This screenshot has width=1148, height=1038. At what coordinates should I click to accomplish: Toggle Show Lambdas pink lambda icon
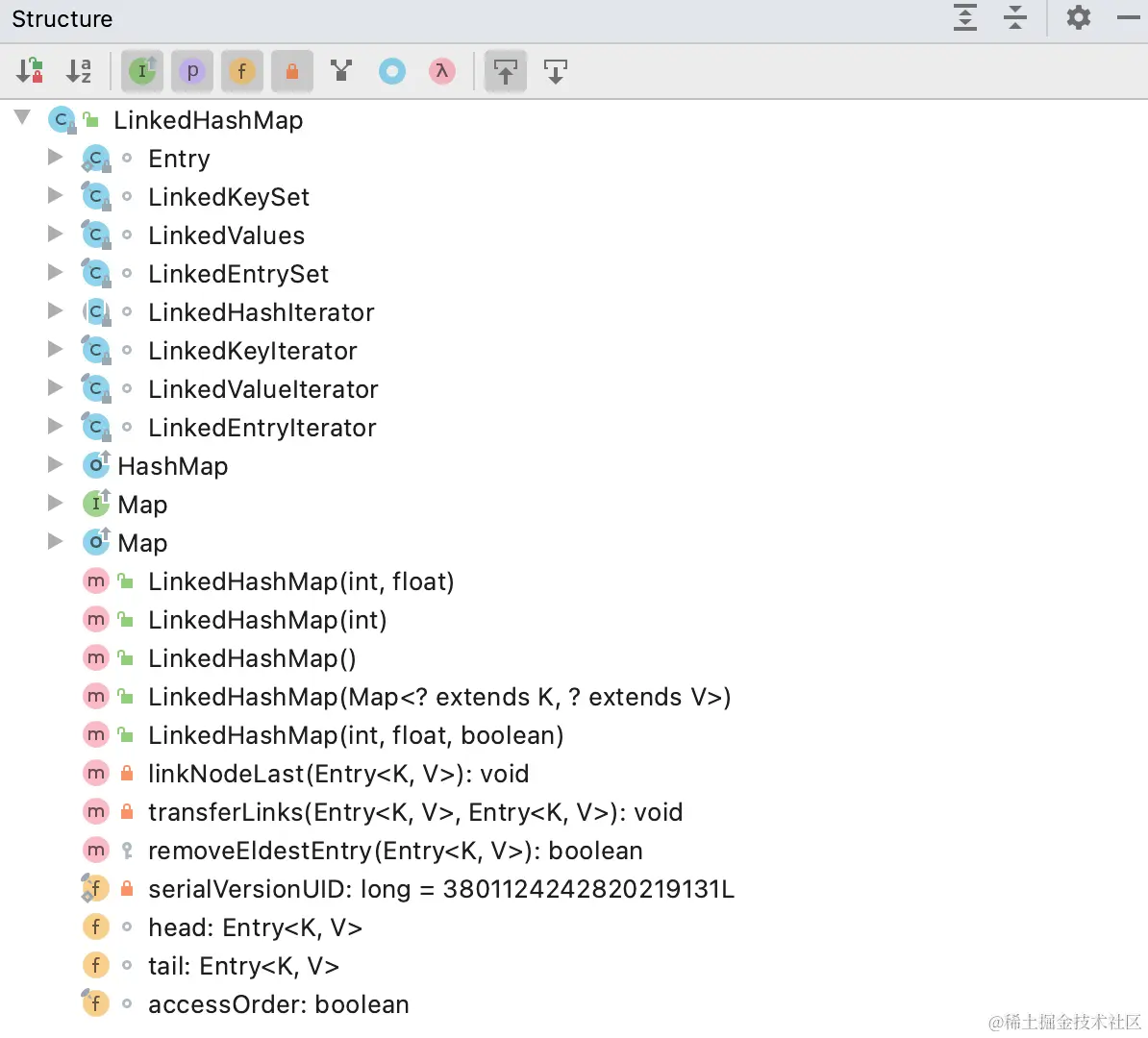pos(441,71)
